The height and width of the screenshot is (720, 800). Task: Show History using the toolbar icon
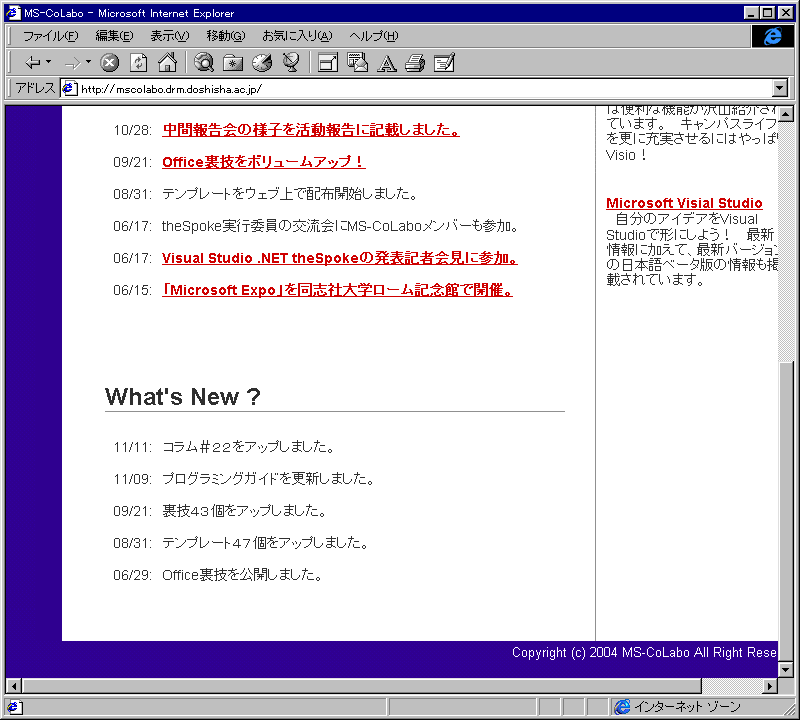[x=262, y=63]
